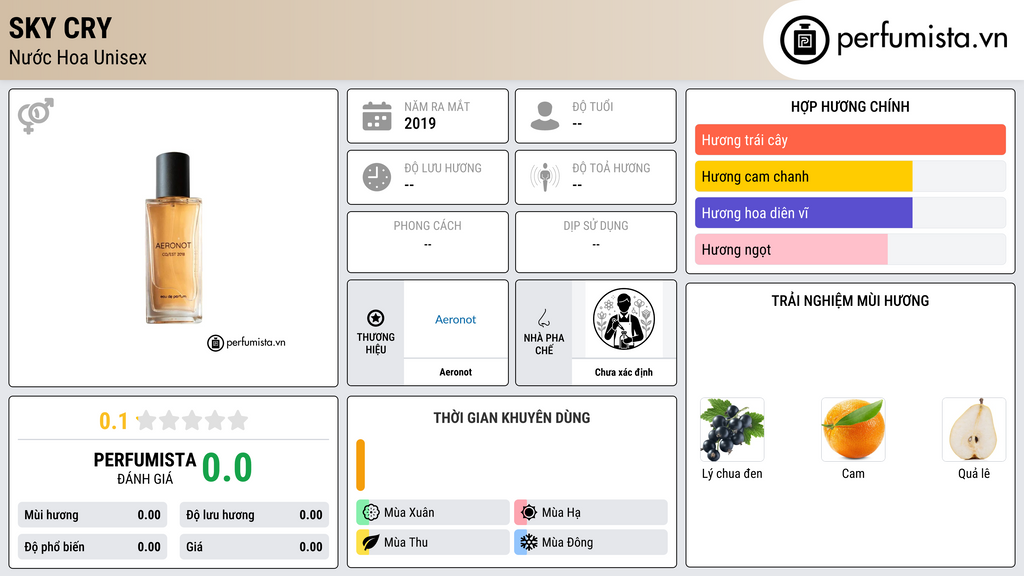Image resolution: width=1024 pixels, height=576 pixels.
Task: Click the unisex gender symbol icon
Action: [x=35, y=116]
